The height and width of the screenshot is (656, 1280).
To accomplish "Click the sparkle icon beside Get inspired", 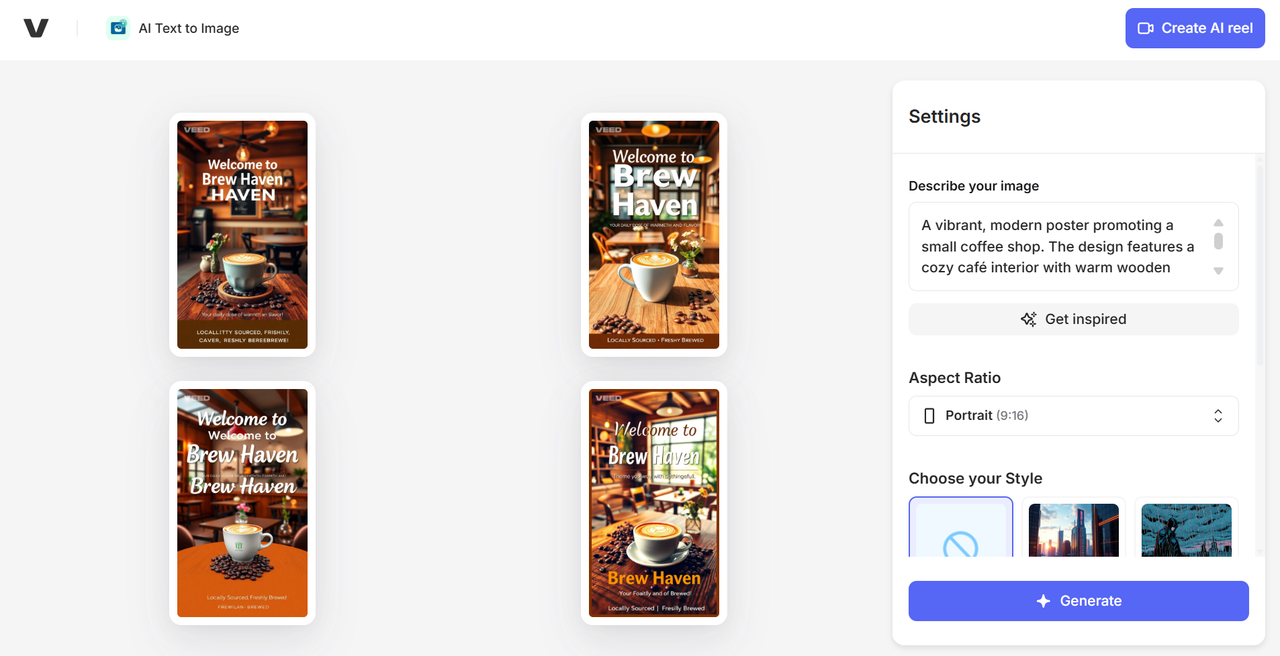I will [1028, 319].
